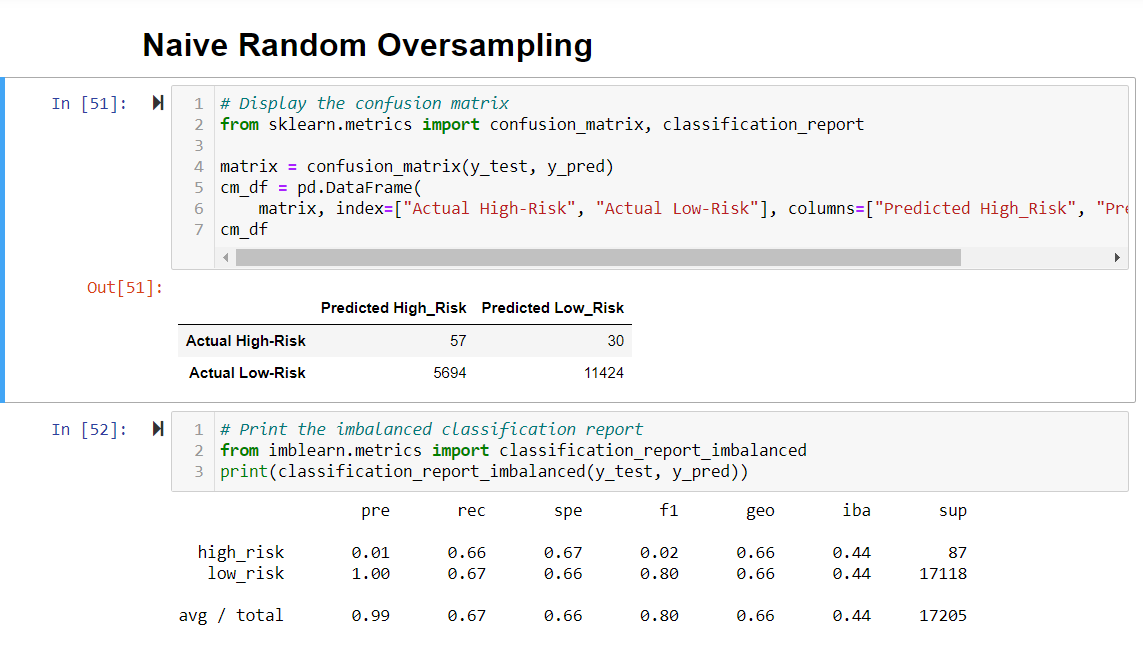Select the active cell highlight bar
Screen dimensions: 1143x645
[x=4, y=240]
